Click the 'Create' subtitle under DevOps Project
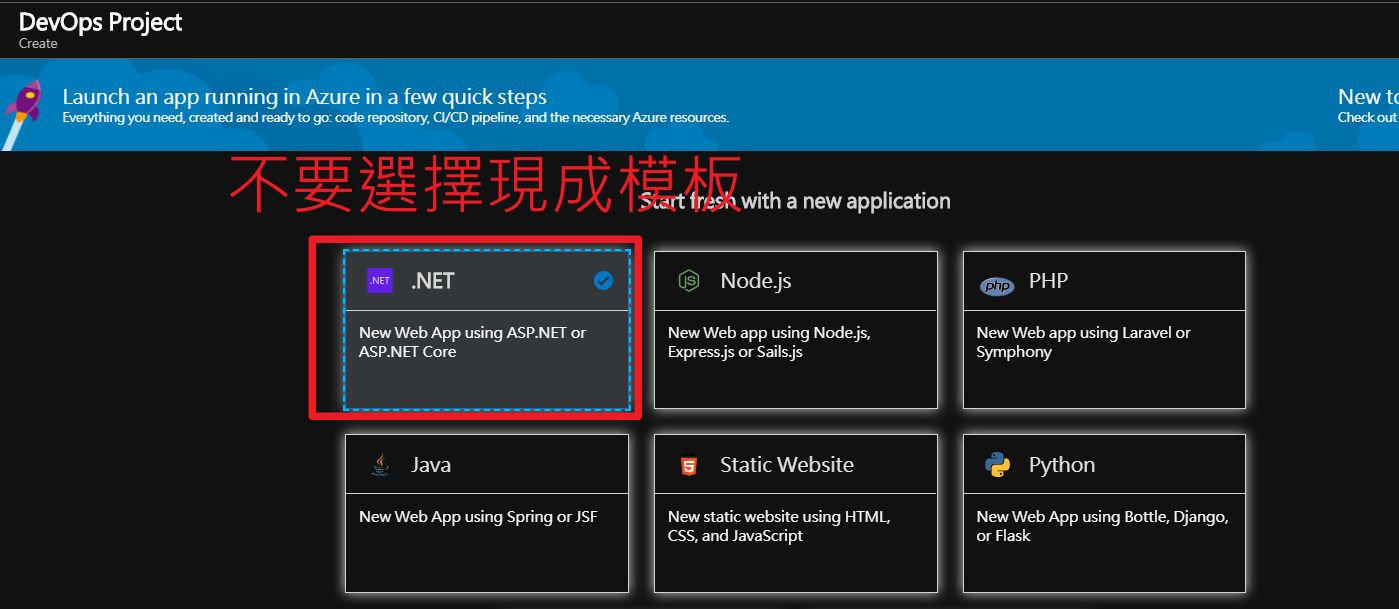This screenshot has height=609, width=1399. tap(38, 44)
